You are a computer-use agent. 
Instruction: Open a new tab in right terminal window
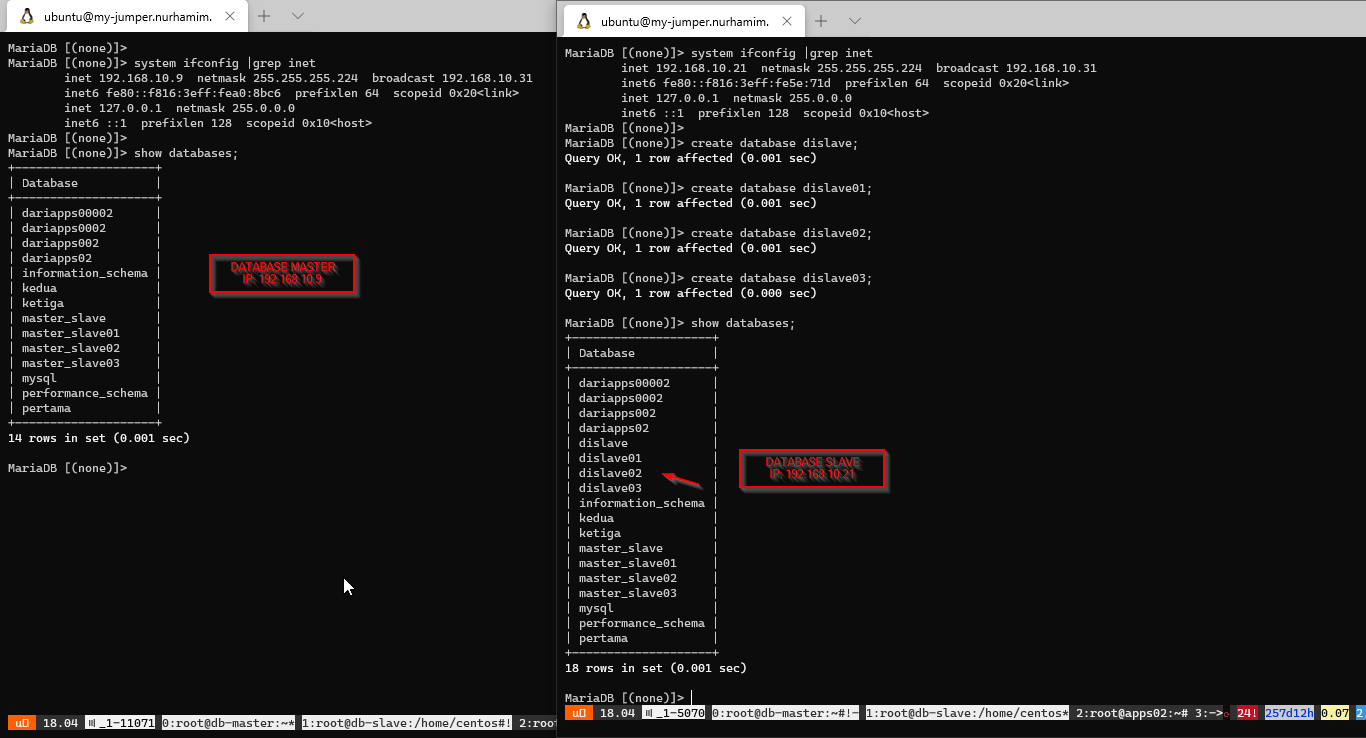click(x=821, y=22)
